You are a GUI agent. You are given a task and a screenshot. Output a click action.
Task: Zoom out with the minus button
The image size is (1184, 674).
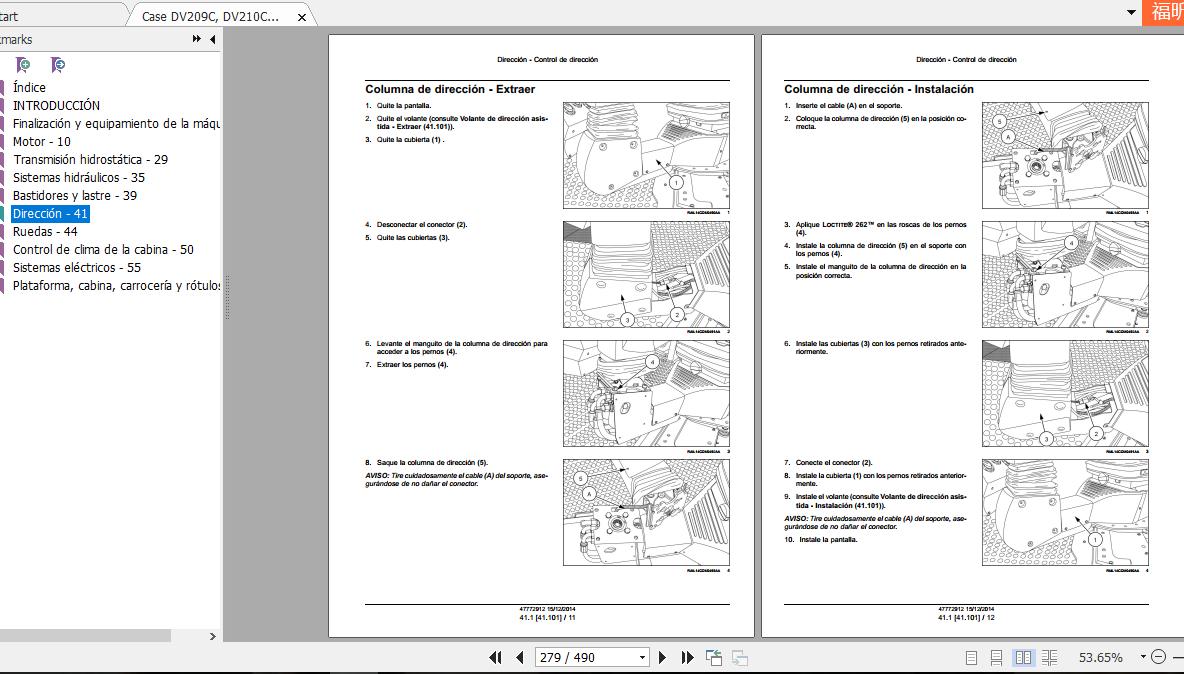point(1158,657)
